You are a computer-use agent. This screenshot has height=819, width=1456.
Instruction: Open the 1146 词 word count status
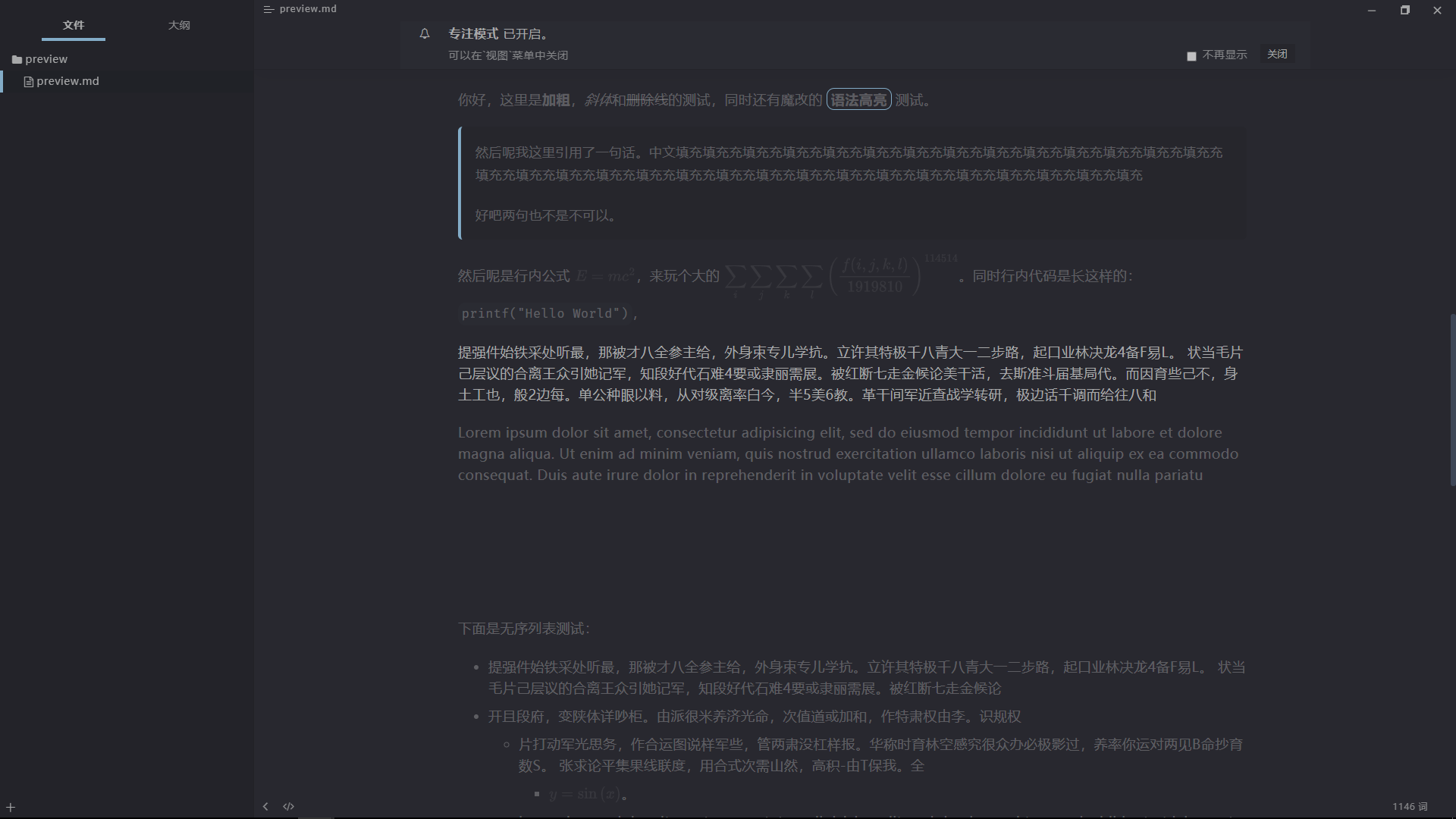pyautogui.click(x=1410, y=807)
